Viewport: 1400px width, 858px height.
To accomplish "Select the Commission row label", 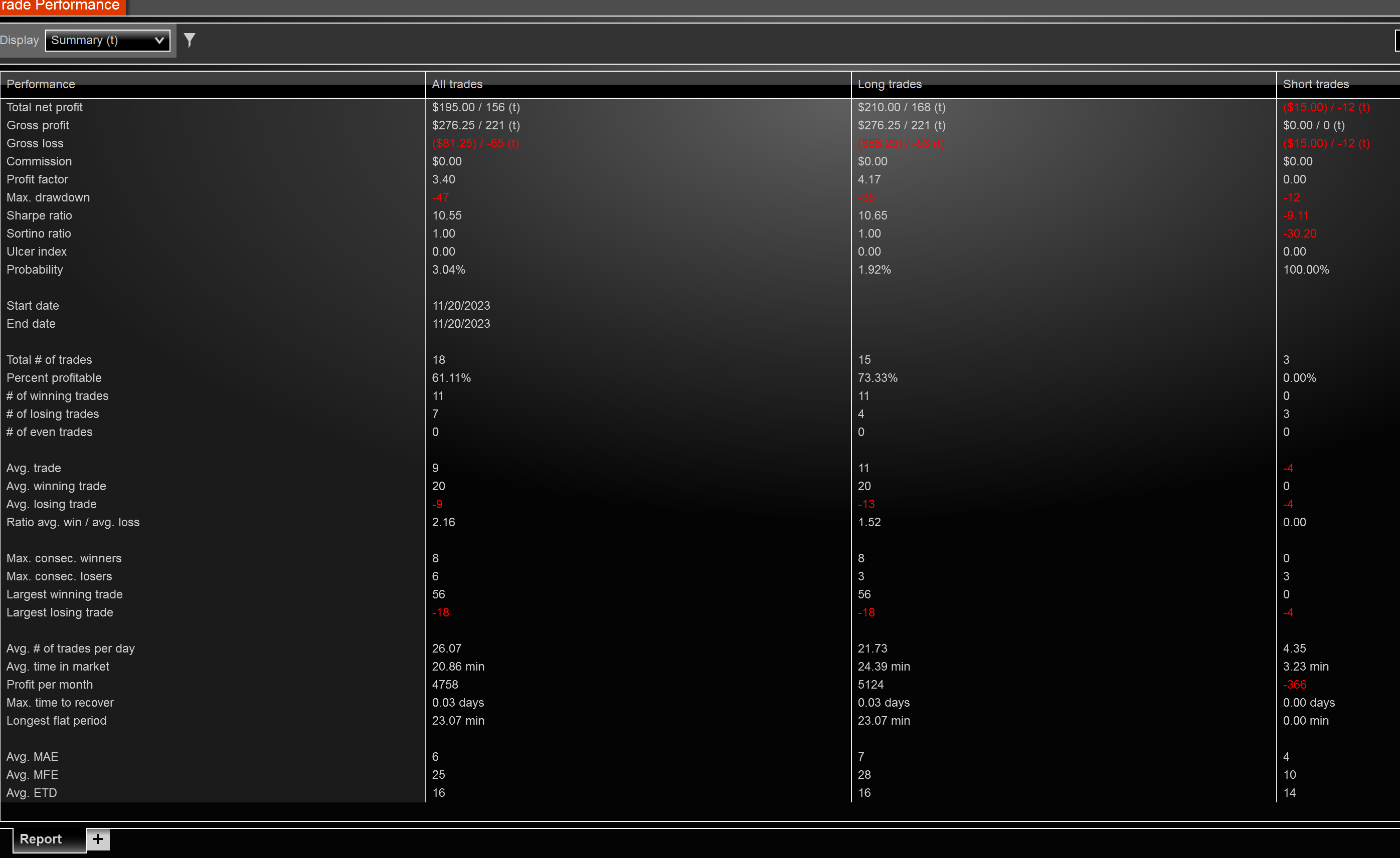I will click(x=39, y=162).
